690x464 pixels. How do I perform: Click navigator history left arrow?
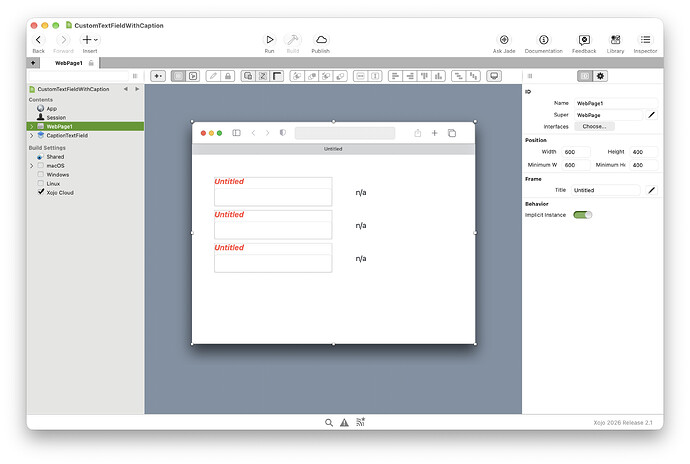125,89
